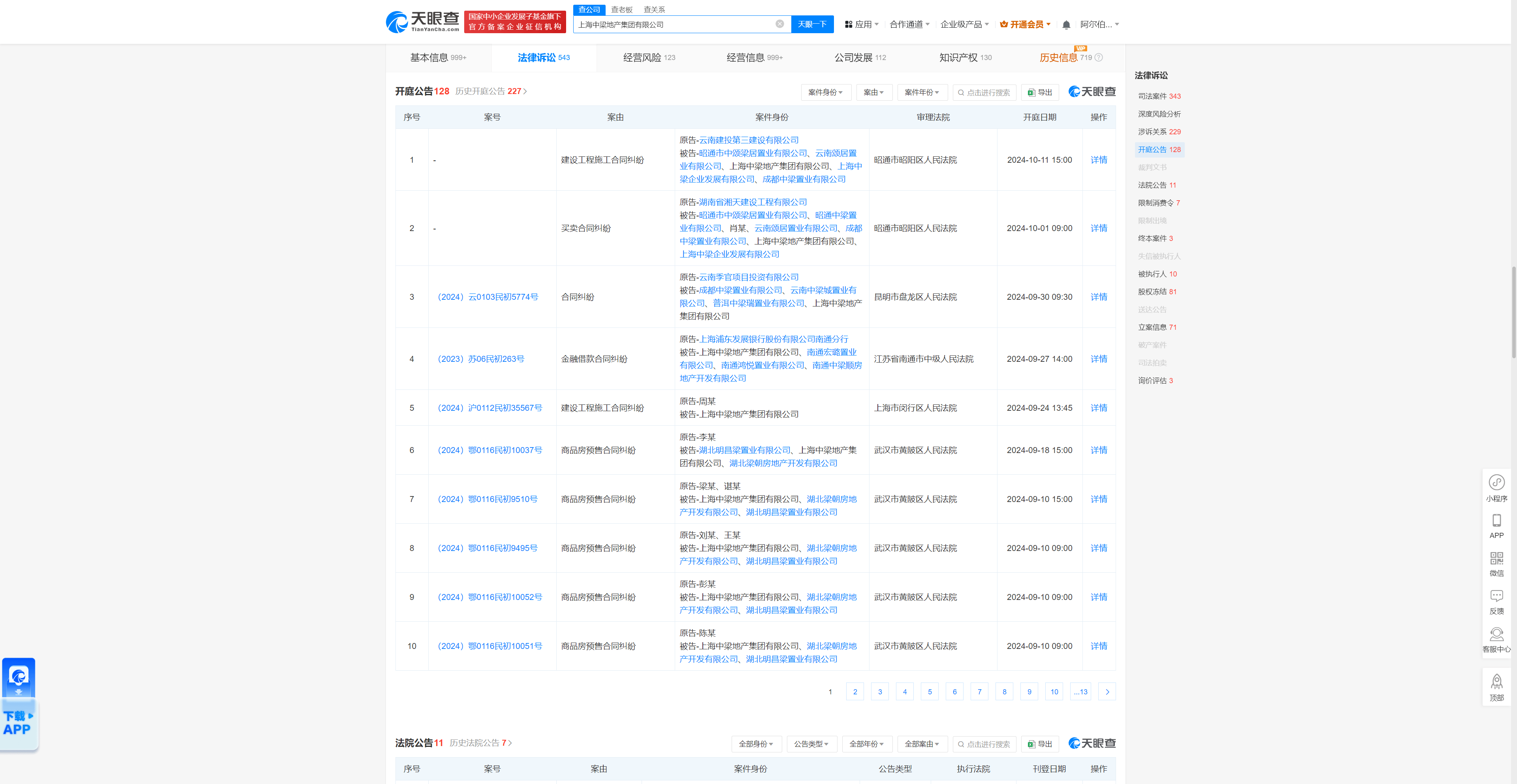Expand the 公告类型 dropdown
The image size is (1517, 784).
(811, 744)
